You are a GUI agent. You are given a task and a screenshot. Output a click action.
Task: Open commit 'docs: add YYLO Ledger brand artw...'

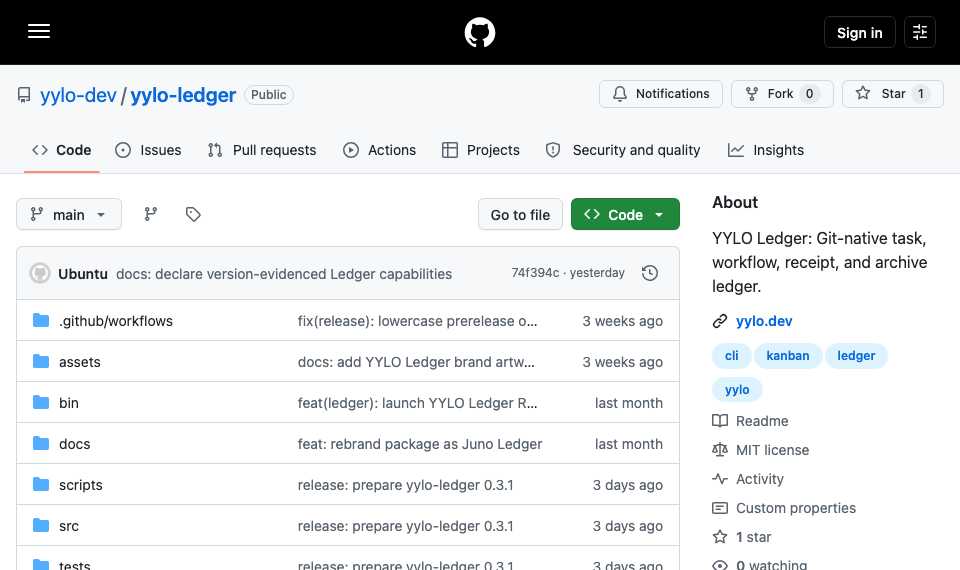click(416, 362)
